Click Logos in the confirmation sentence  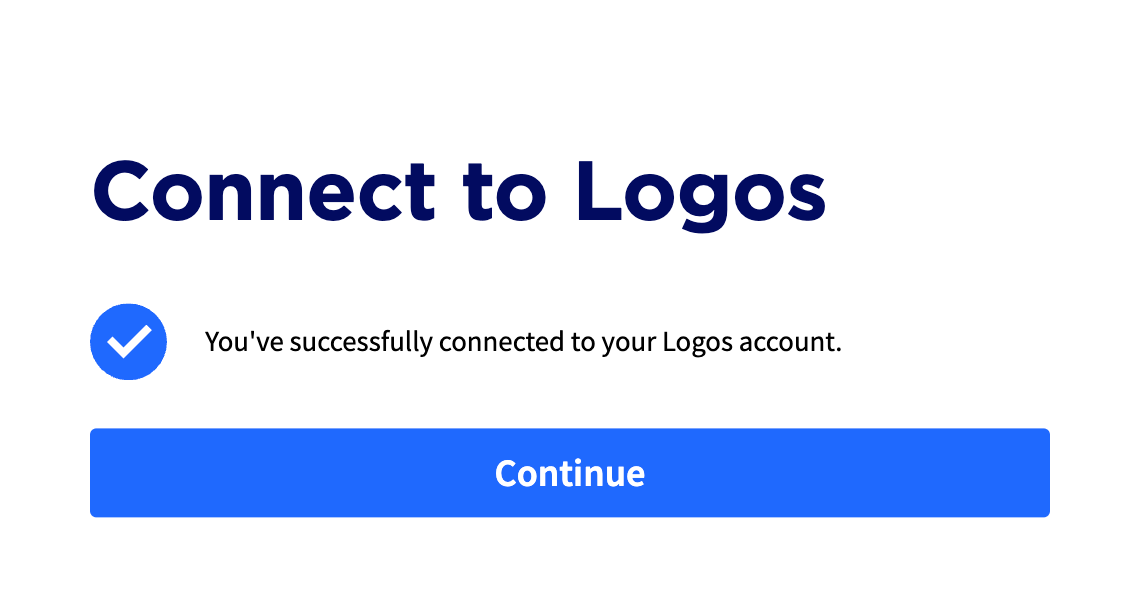pos(697,343)
